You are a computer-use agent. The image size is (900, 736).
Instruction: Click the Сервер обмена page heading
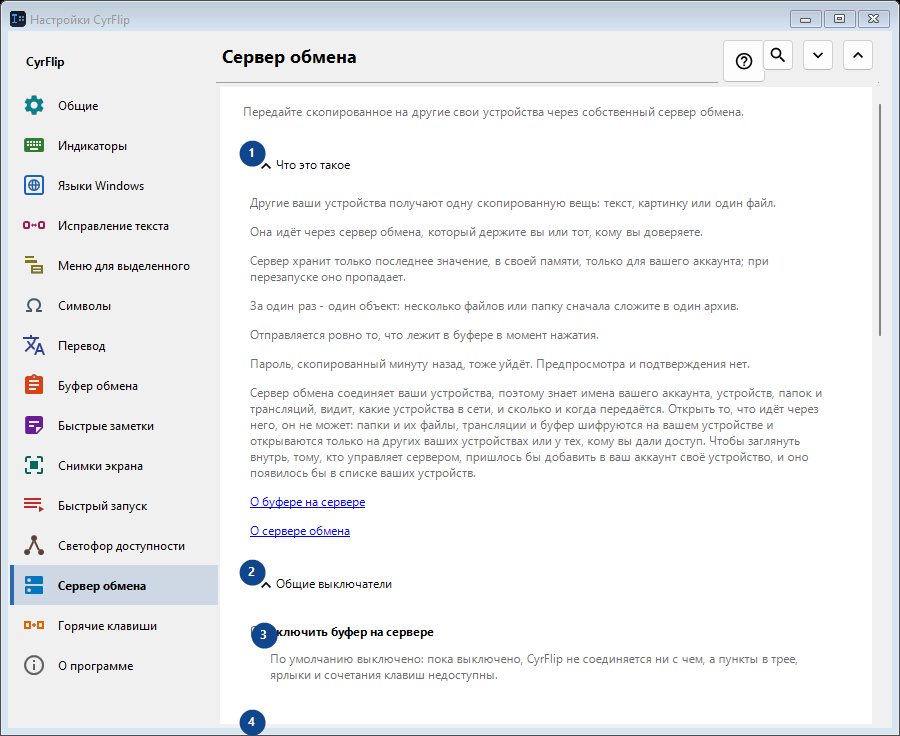click(289, 57)
